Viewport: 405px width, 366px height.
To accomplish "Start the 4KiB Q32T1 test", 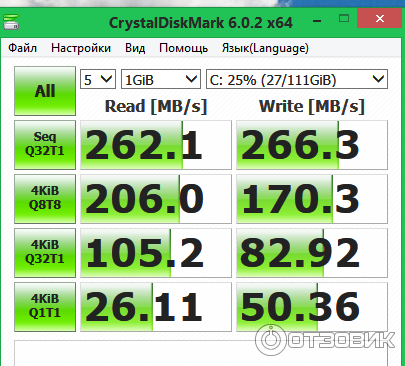I will pos(45,253).
